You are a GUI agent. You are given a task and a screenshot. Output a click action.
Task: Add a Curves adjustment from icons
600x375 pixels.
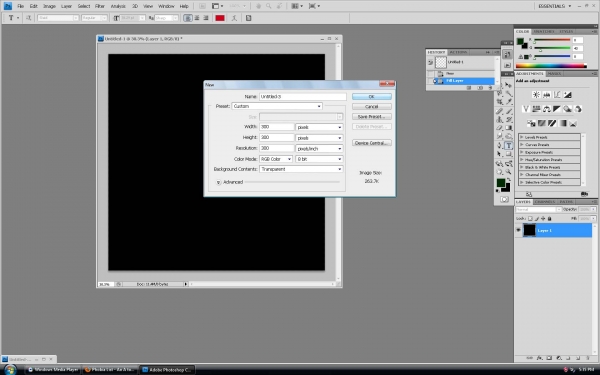pos(557,95)
